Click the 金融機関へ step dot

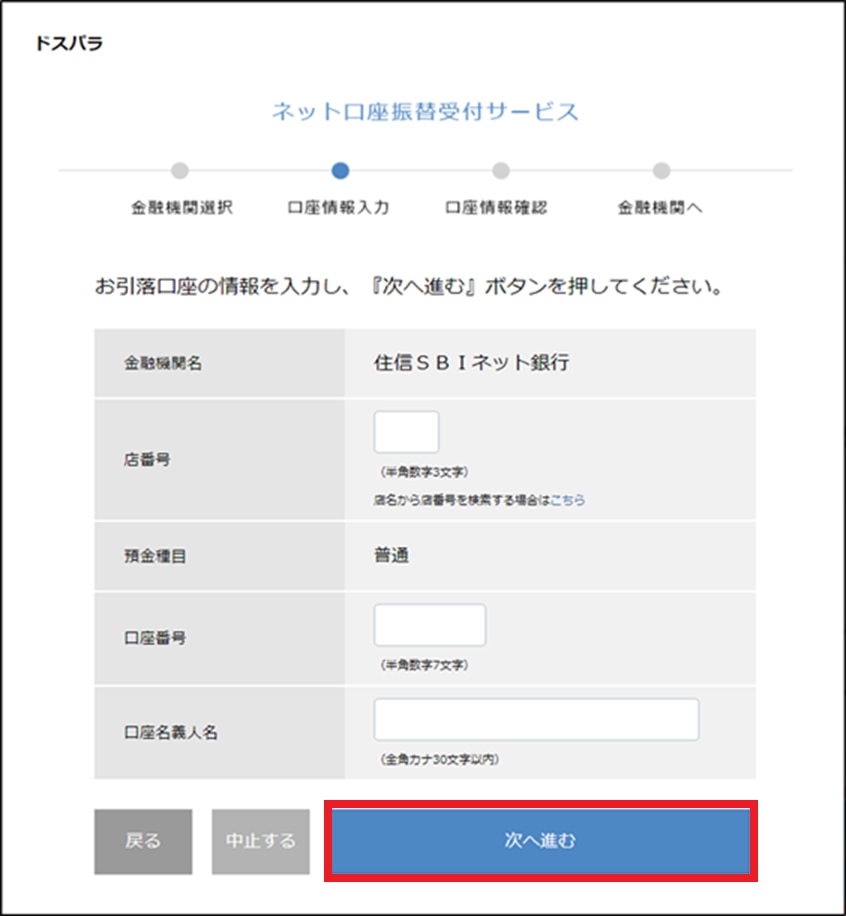pos(661,171)
